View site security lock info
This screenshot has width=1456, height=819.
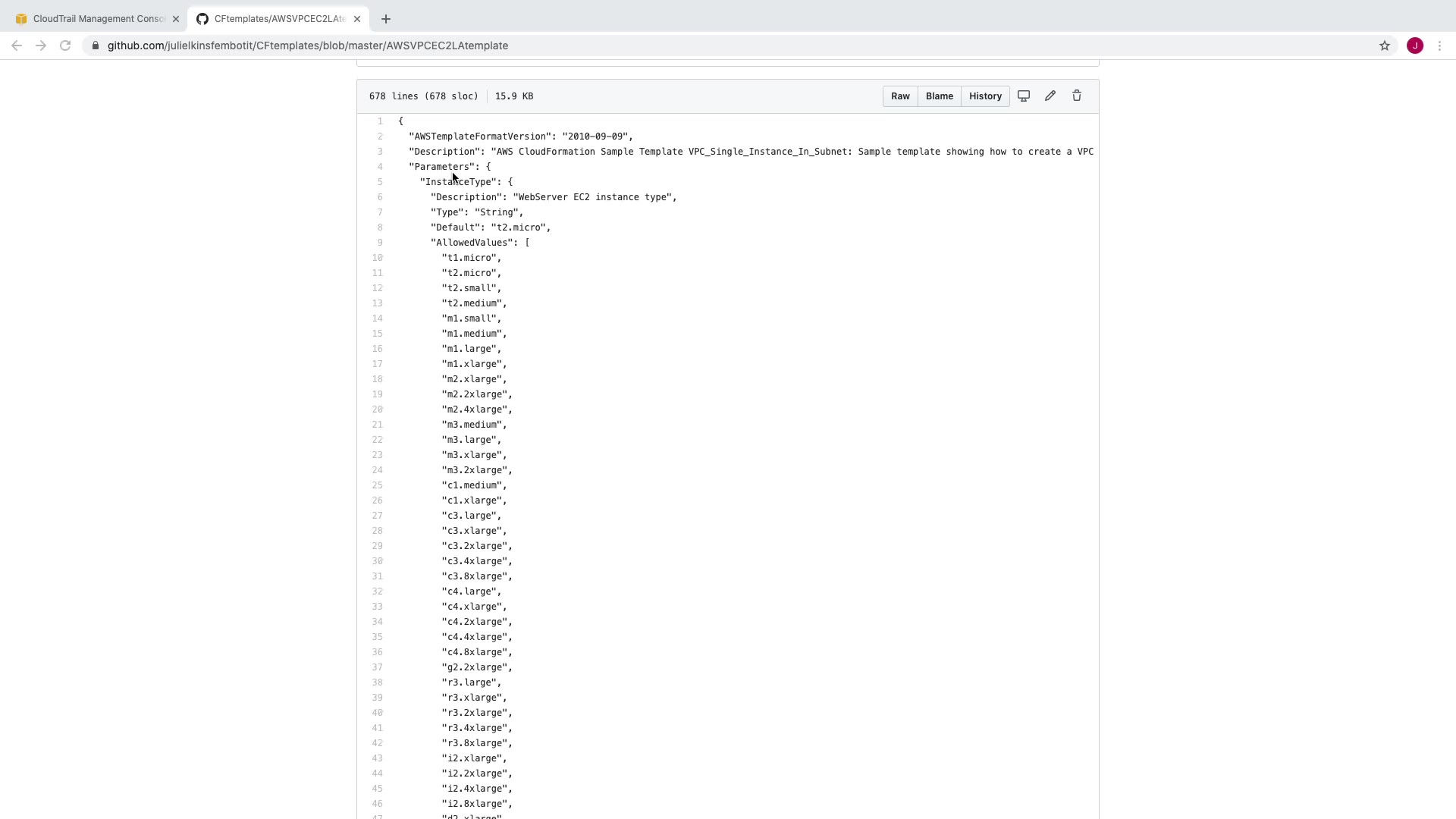pyautogui.click(x=96, y=46)
